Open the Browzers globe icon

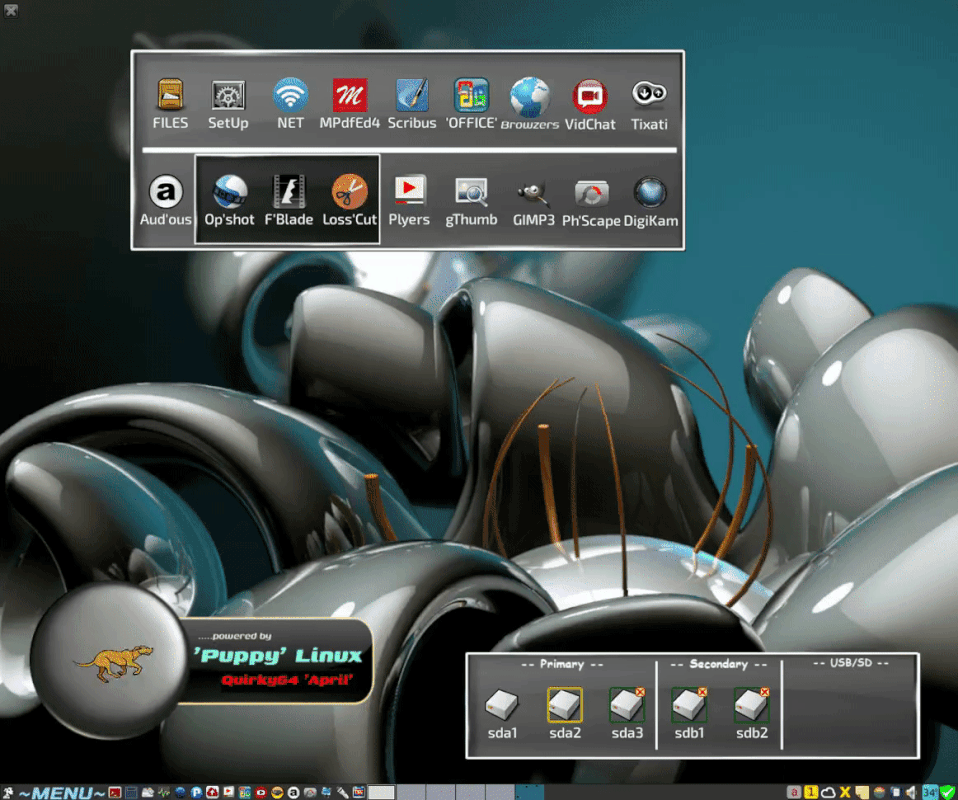[529, 97]
